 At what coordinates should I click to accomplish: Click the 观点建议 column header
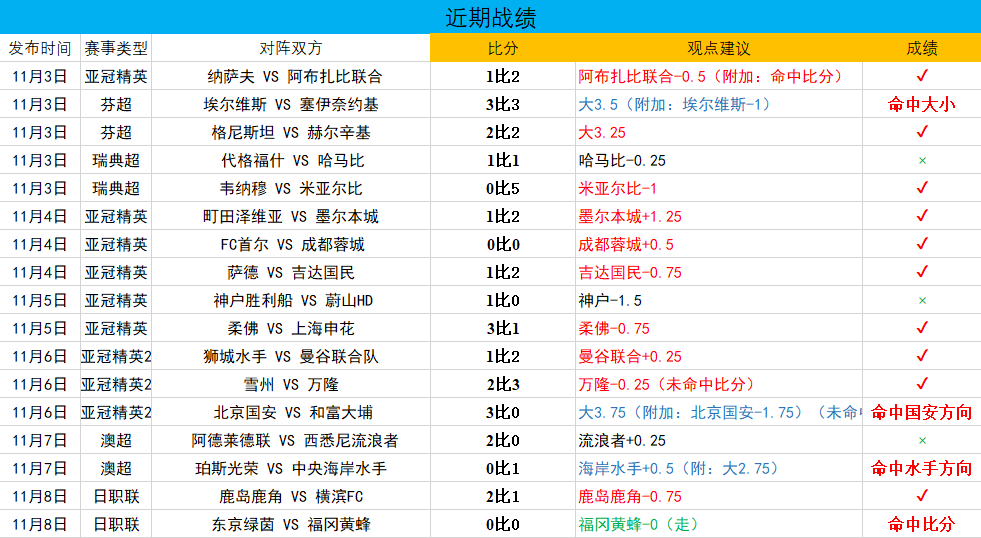(718, 48)
